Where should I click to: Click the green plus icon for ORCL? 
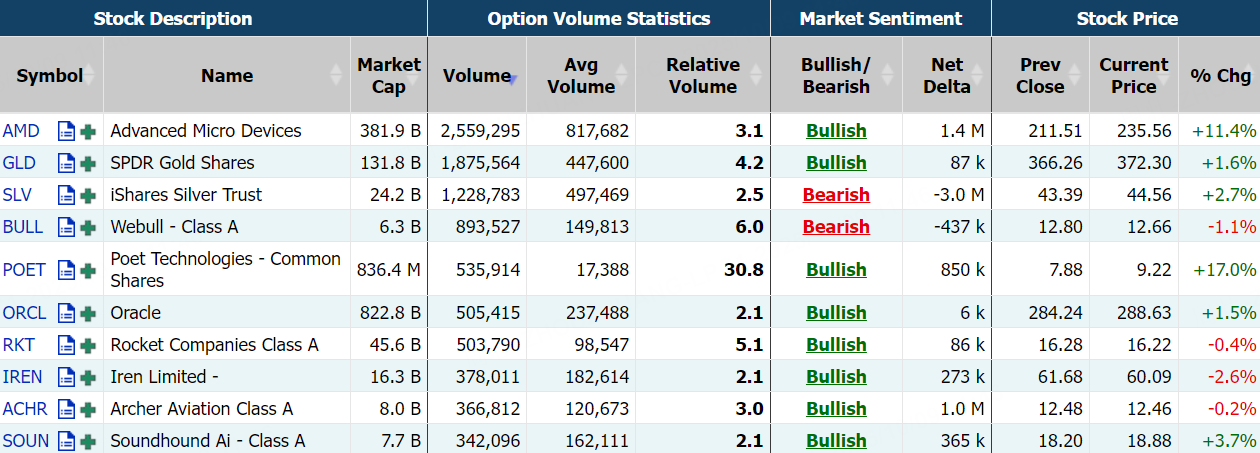[88, 313]
